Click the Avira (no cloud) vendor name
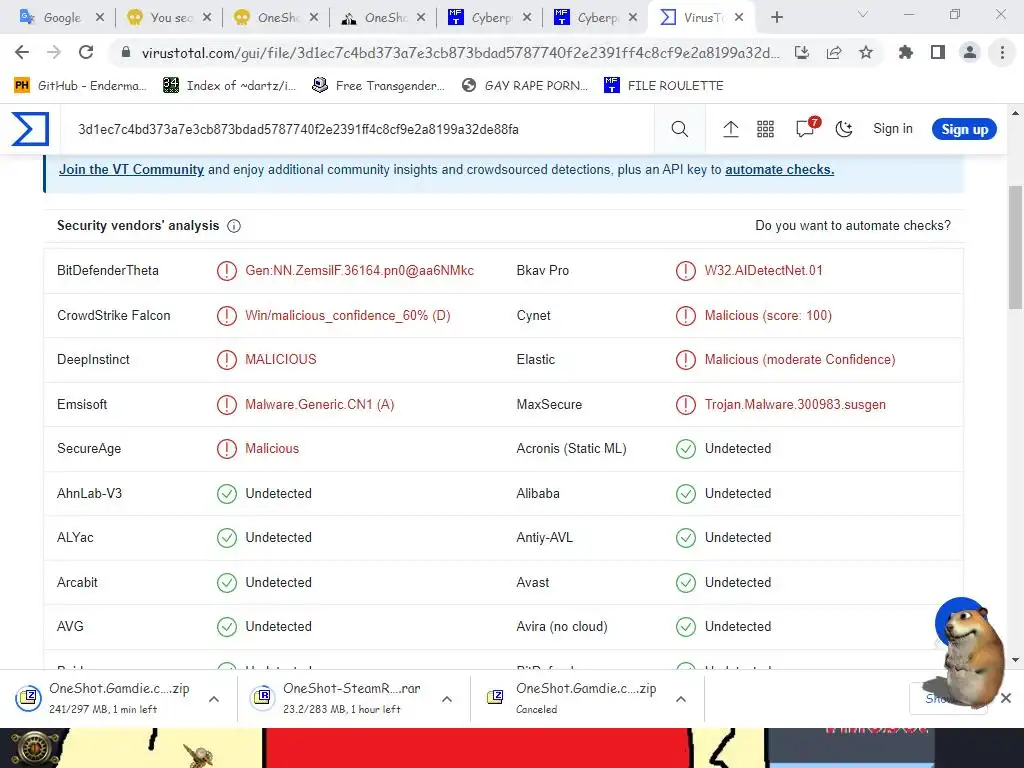Viewport: 1024px width, 768px height. (562, 627)
